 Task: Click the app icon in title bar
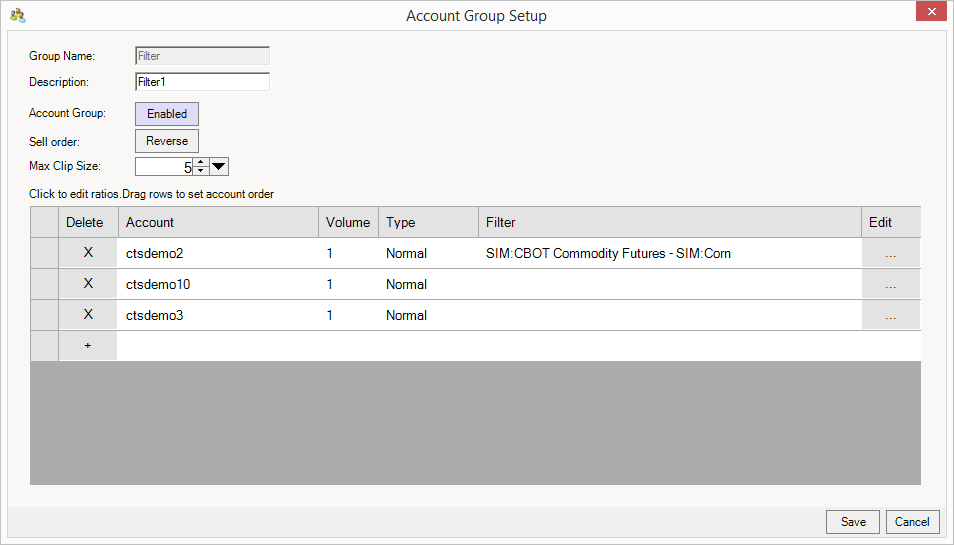[17, 15]
